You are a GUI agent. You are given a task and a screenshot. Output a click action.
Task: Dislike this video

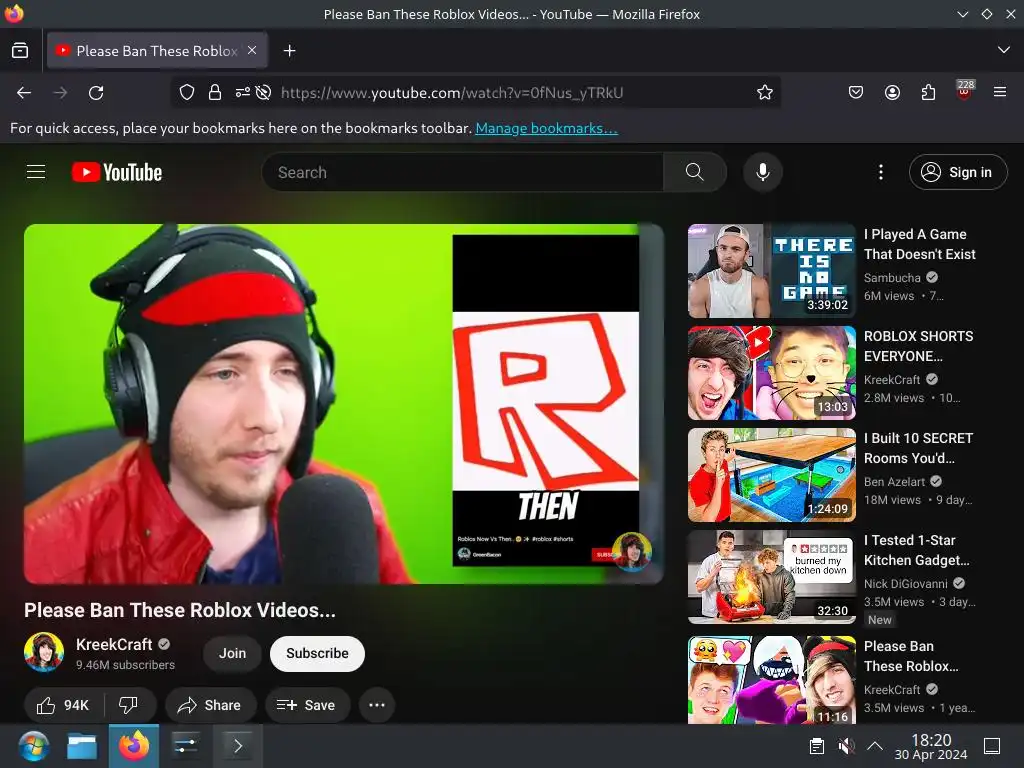click(x=129, y=705)
